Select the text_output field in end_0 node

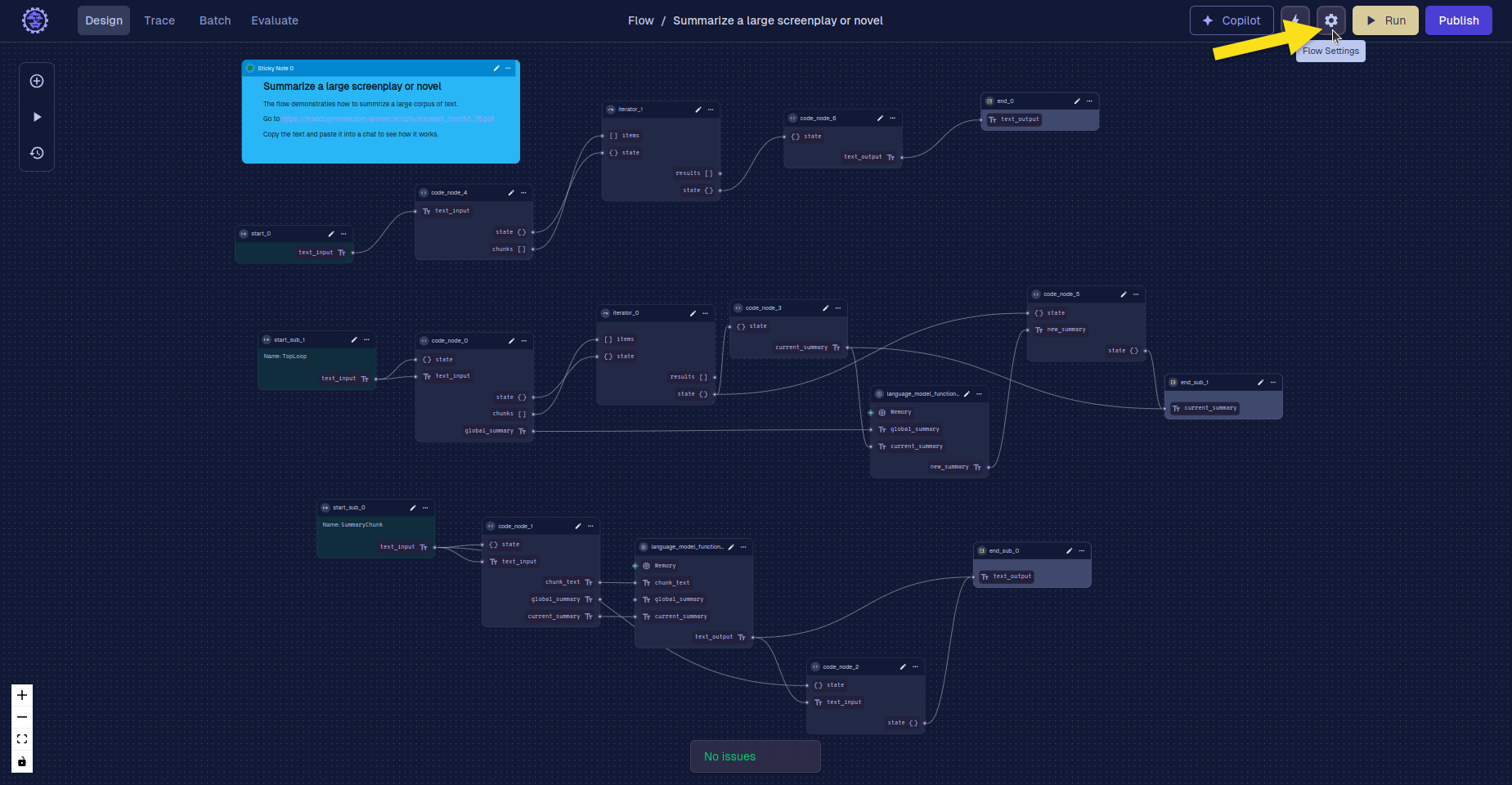(1013, 119)
